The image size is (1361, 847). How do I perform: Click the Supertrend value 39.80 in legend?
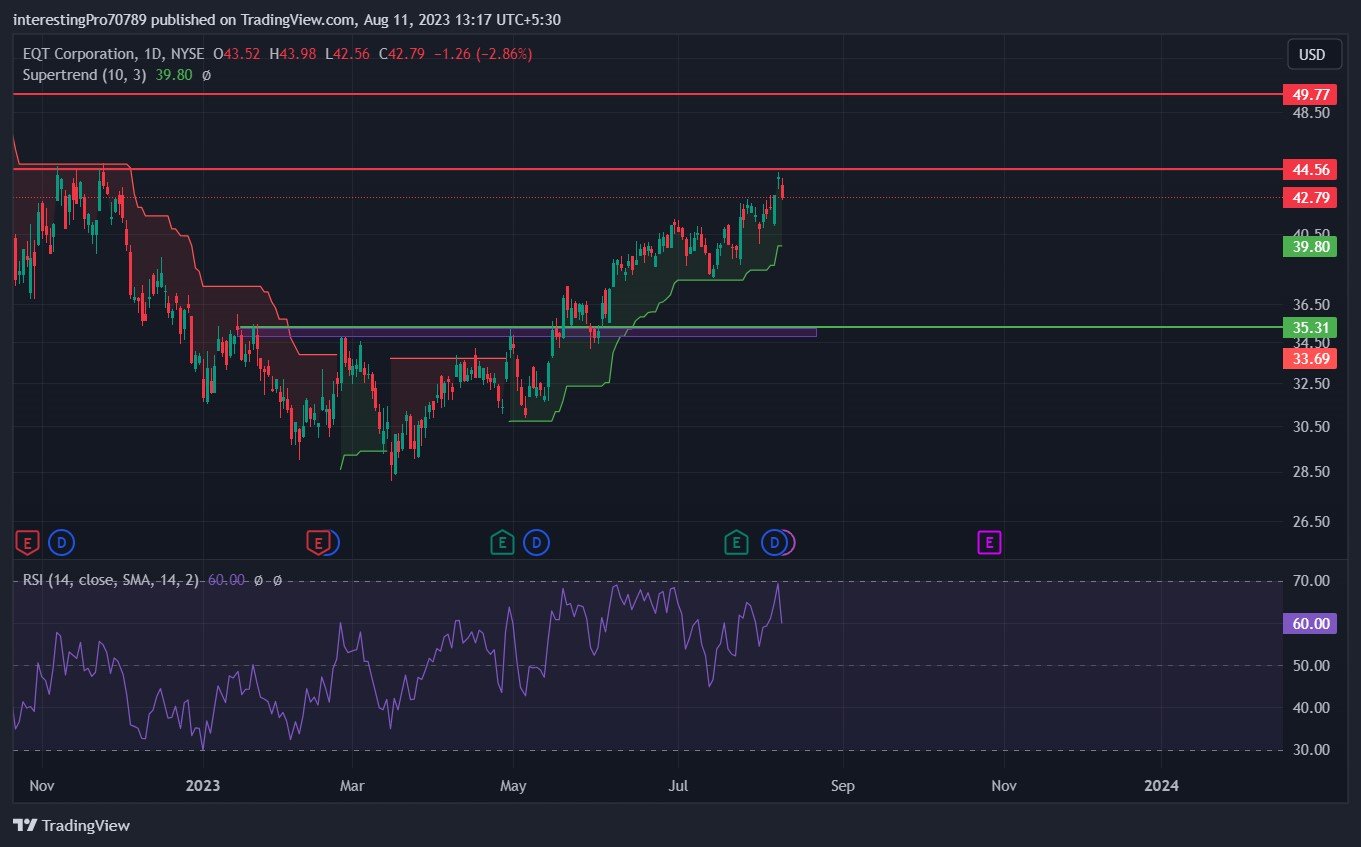(174, 75)
